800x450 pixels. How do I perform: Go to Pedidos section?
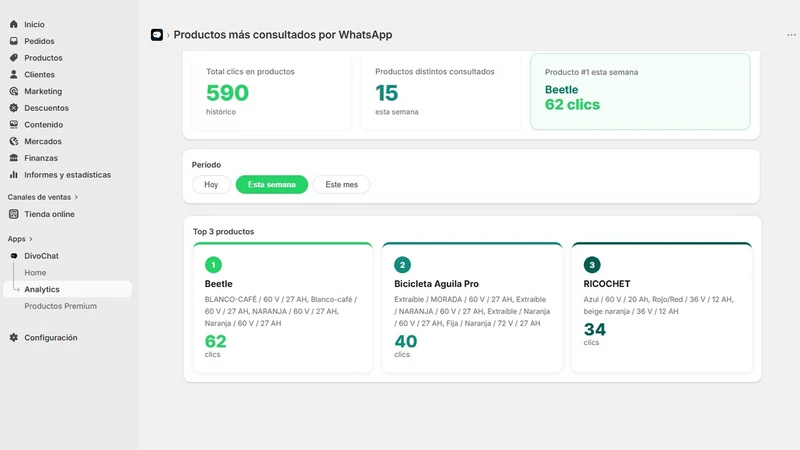pyautogui.click(x=39, y=41)
